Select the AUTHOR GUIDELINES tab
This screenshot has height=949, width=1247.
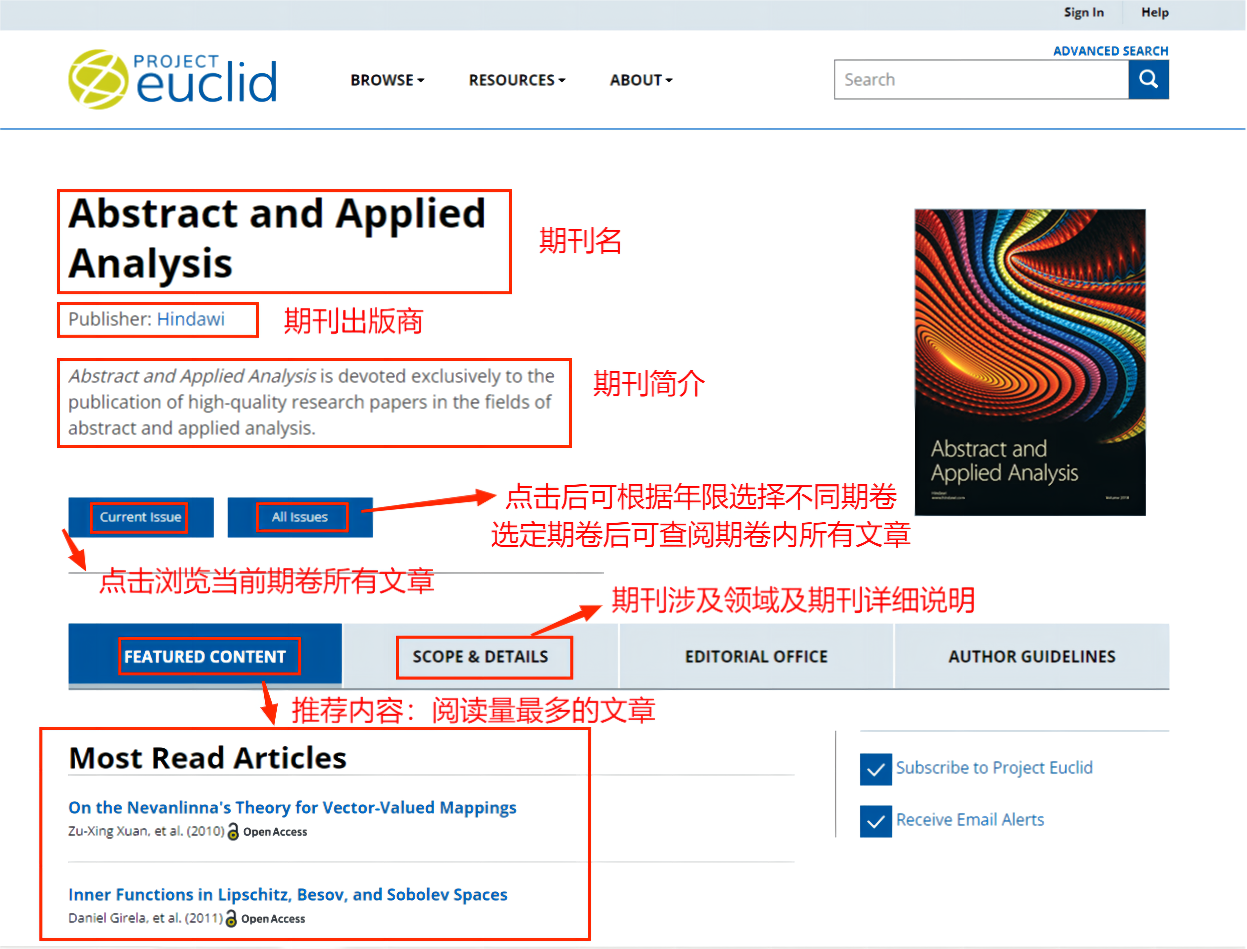coord(1031,657)
